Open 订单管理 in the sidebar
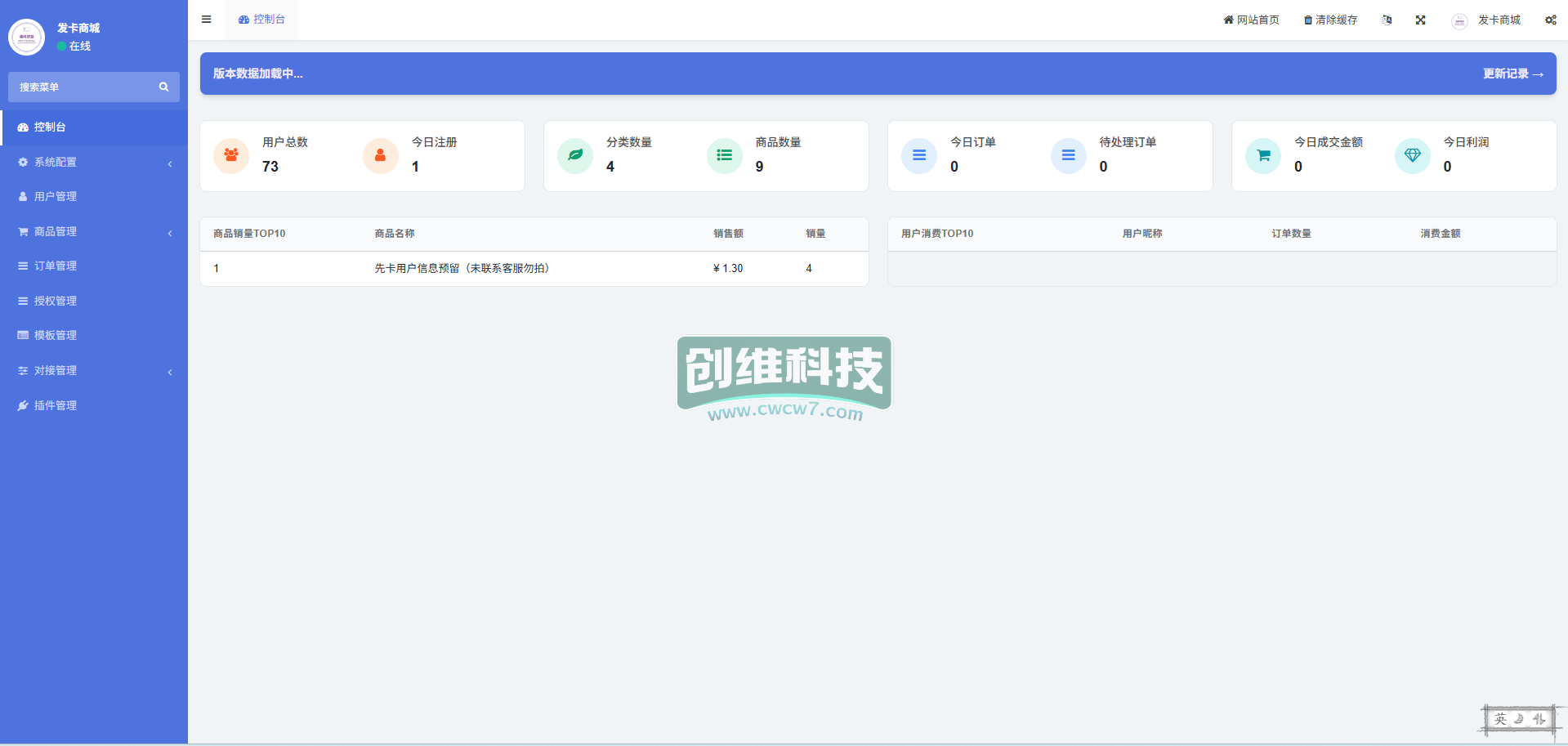This screenshot has width=1568, height=746. coord(94,266)
